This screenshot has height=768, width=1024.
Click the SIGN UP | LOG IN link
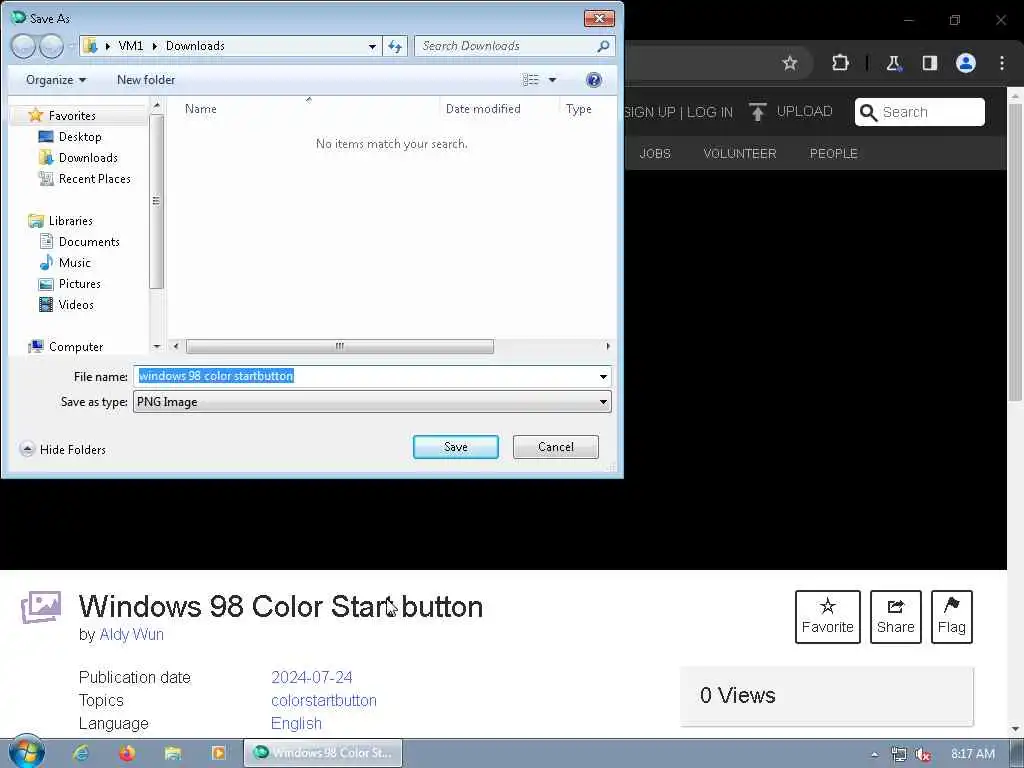(678, 112)
